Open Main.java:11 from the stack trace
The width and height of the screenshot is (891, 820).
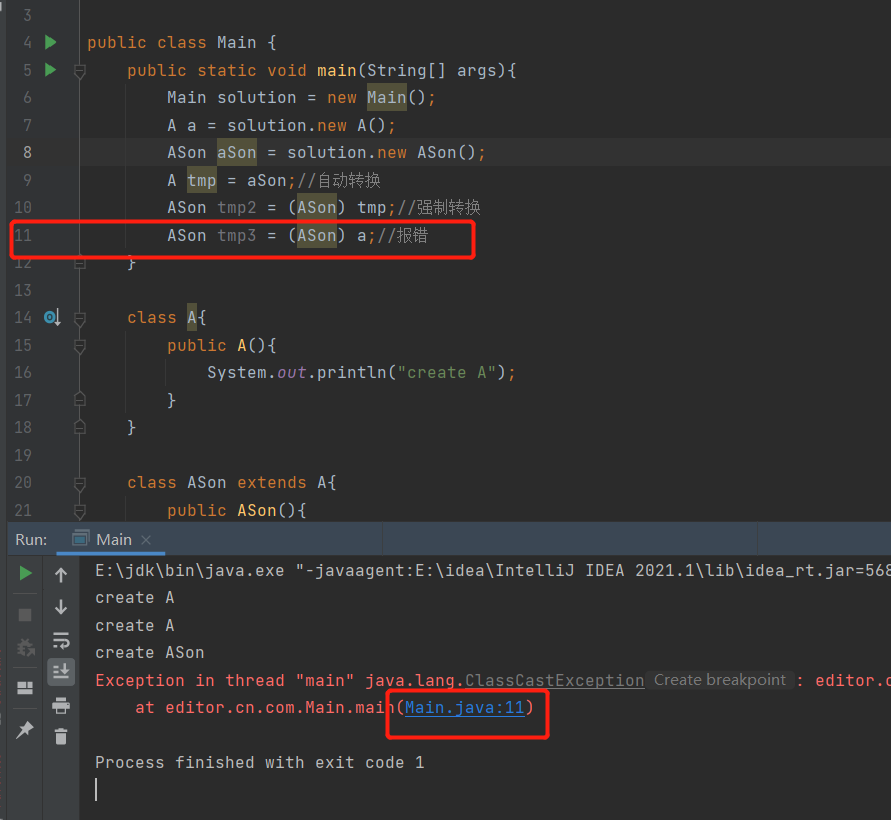tap(462, 707)
